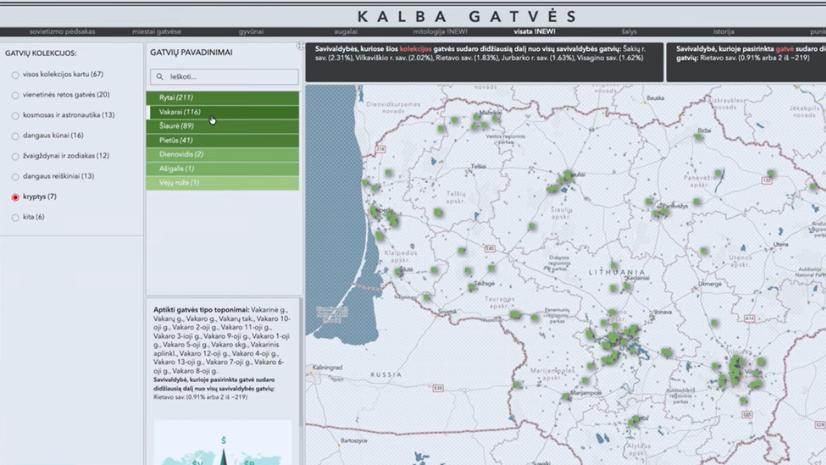Switch to the 'augalai' tab
This screenshot has height=465, width=826.
point(346,32)
